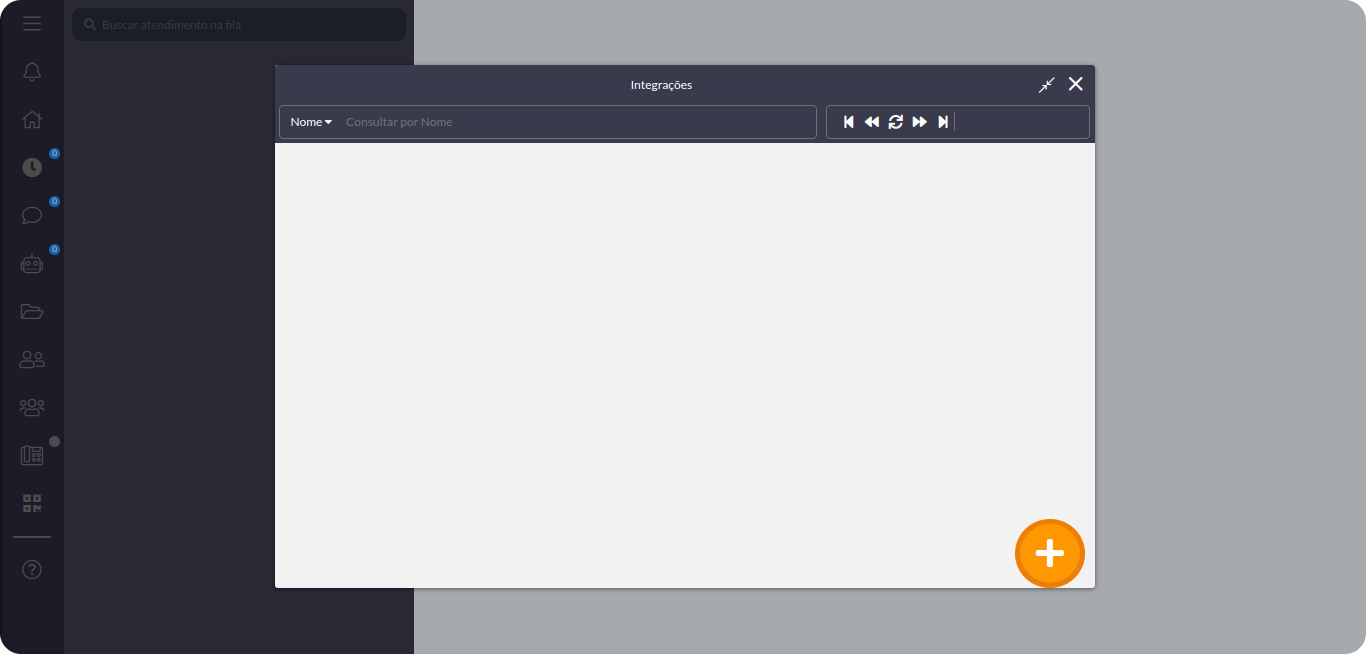Open the phone fax icon
The width and height of the screenshot is (1366, 654).
(x=32, y=455)
